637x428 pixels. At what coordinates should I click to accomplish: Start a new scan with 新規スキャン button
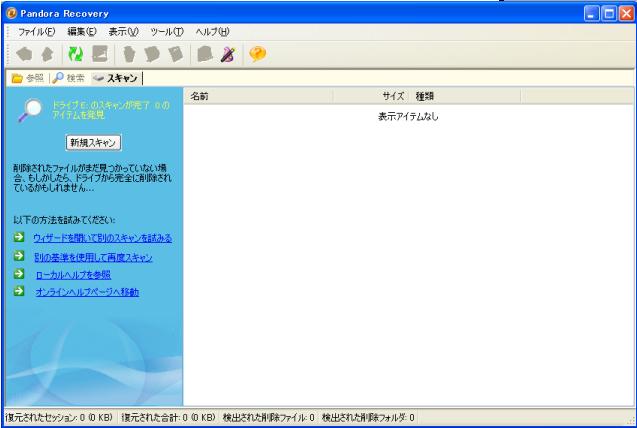tap(93, 143)
